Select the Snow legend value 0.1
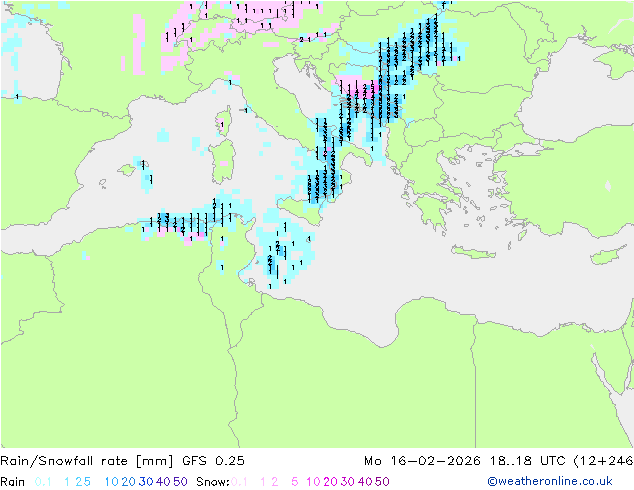 [239, 482]
